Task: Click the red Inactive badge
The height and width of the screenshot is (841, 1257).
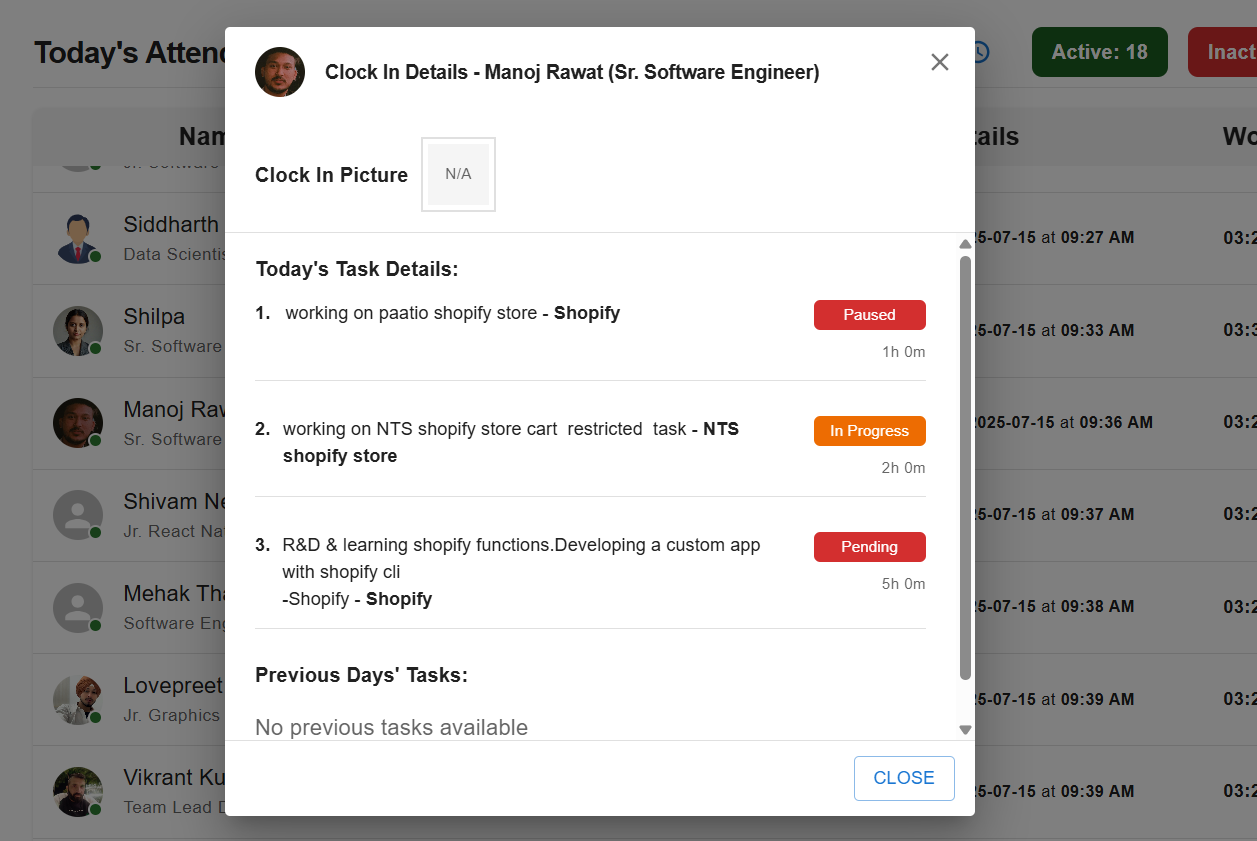Action: tap(1222, 52)
